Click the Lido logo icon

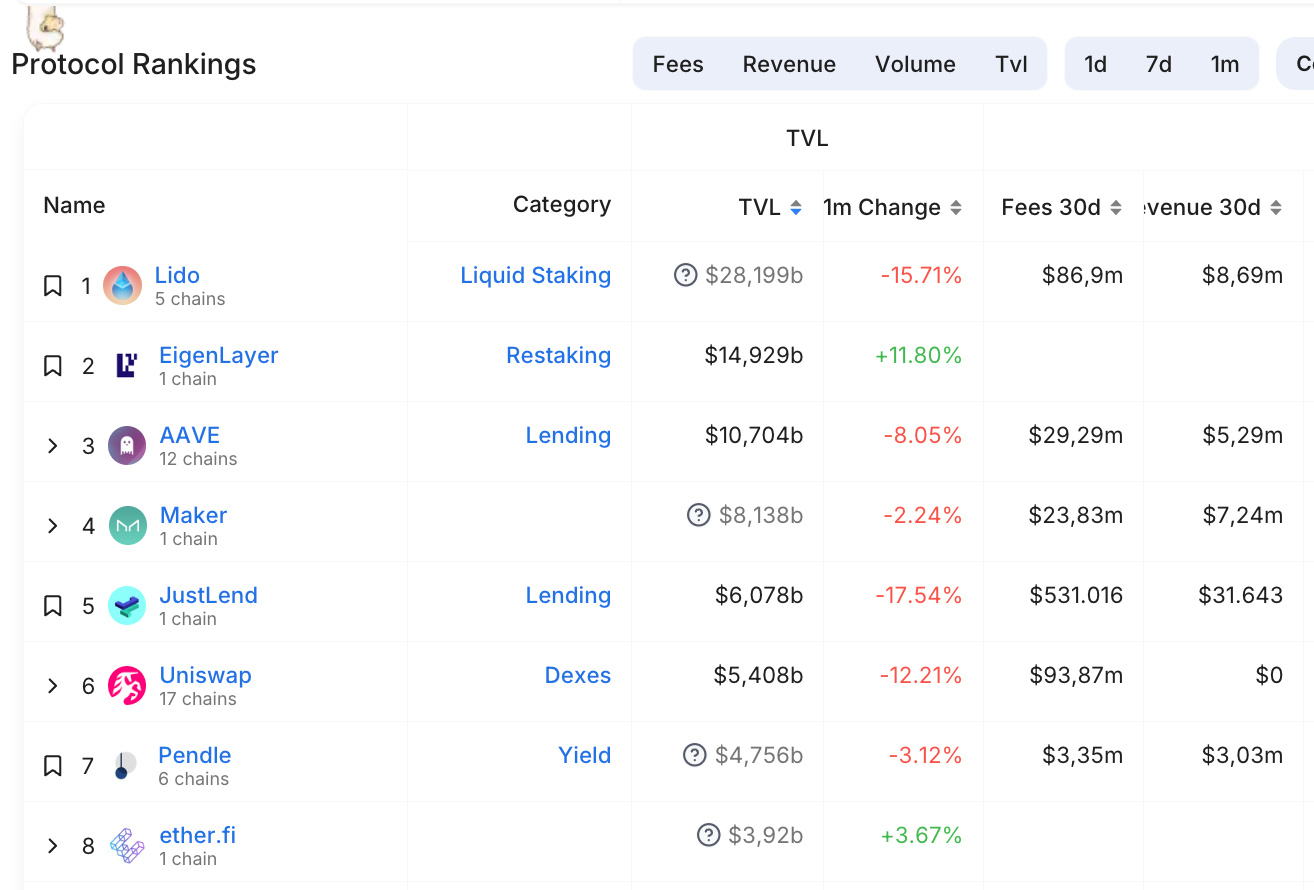[x=123, y=286]
